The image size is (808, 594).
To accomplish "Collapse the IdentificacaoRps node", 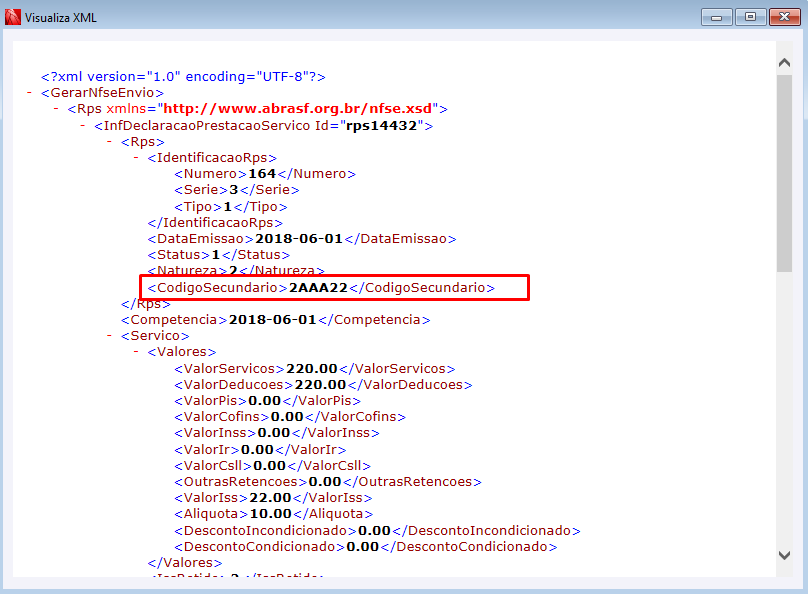I will point(136,157).
